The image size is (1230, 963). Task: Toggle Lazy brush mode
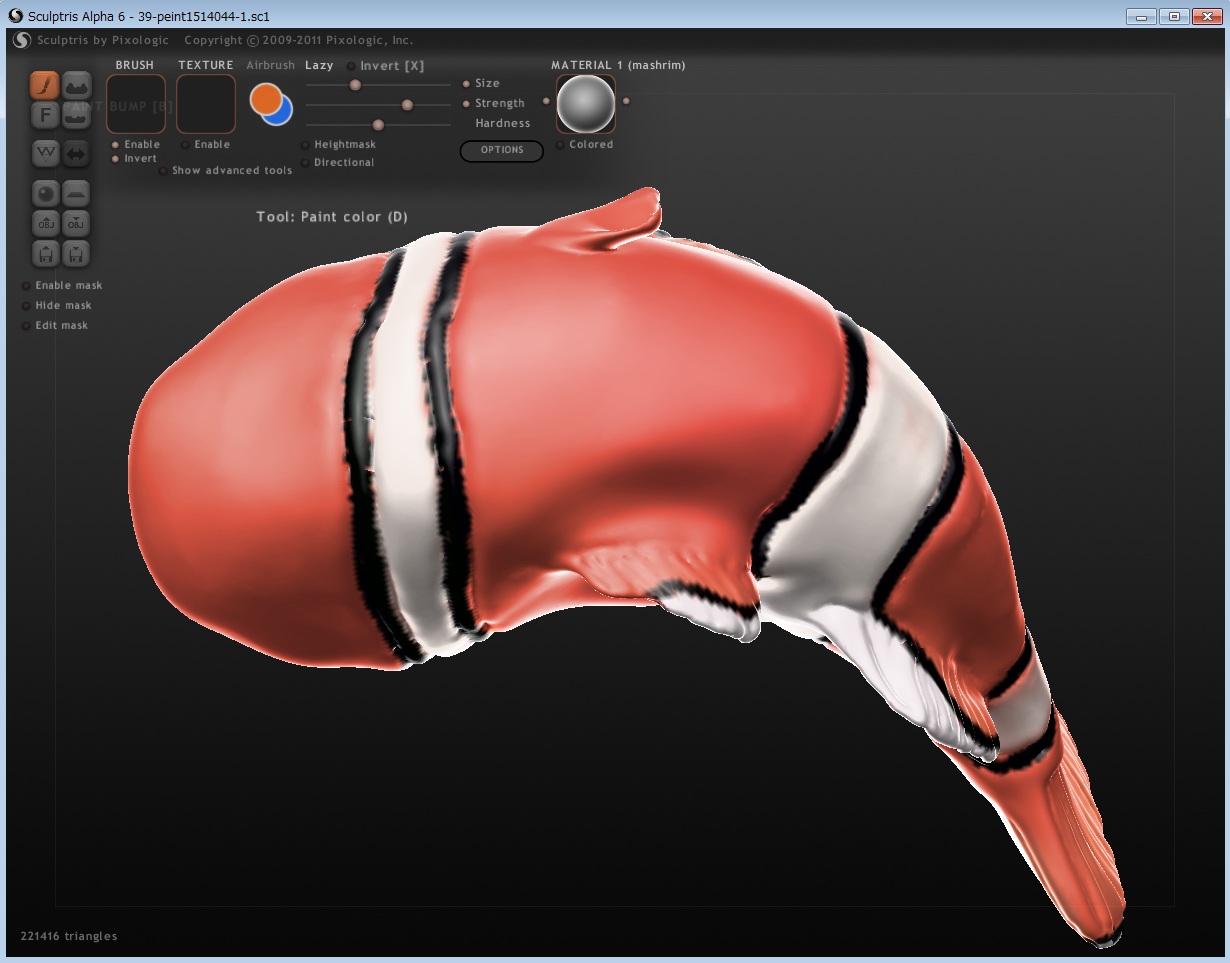click(319, 66)
